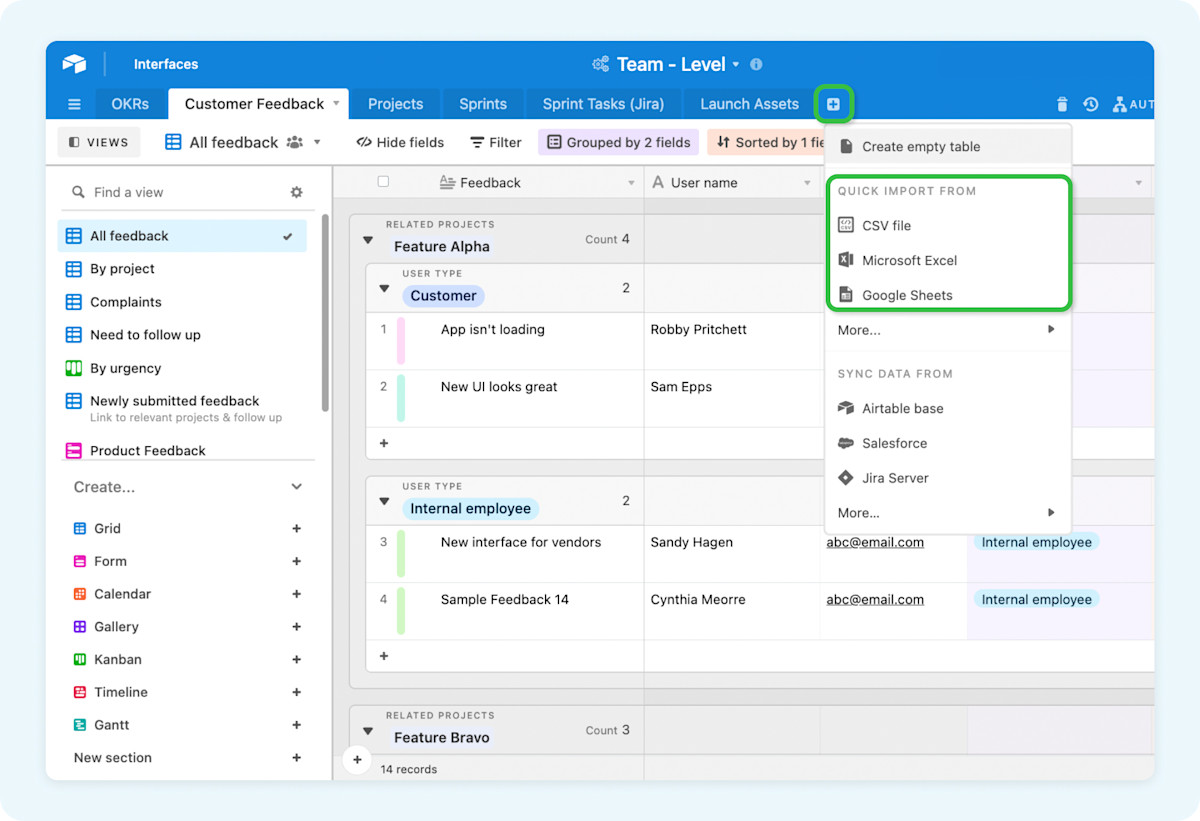Open the base history (clock icon)
Viewport: 1200px width, 821px height.
(1091, 104)
